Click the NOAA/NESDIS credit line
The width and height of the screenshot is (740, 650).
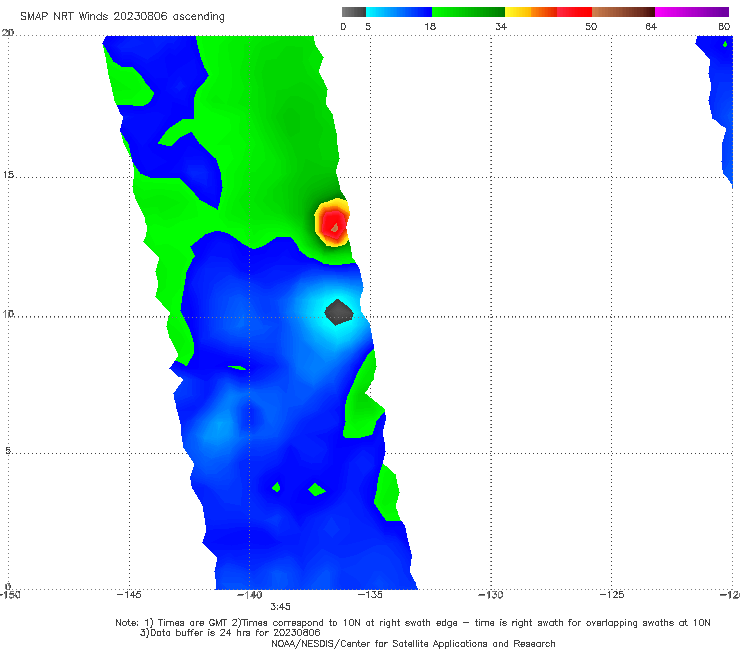(x=413, y=643)
